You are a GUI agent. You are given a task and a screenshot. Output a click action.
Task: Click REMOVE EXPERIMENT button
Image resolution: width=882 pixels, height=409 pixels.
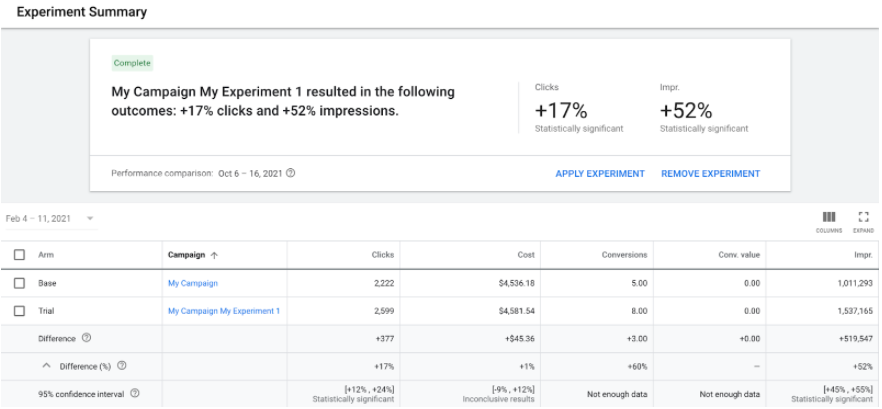point(710,174)
